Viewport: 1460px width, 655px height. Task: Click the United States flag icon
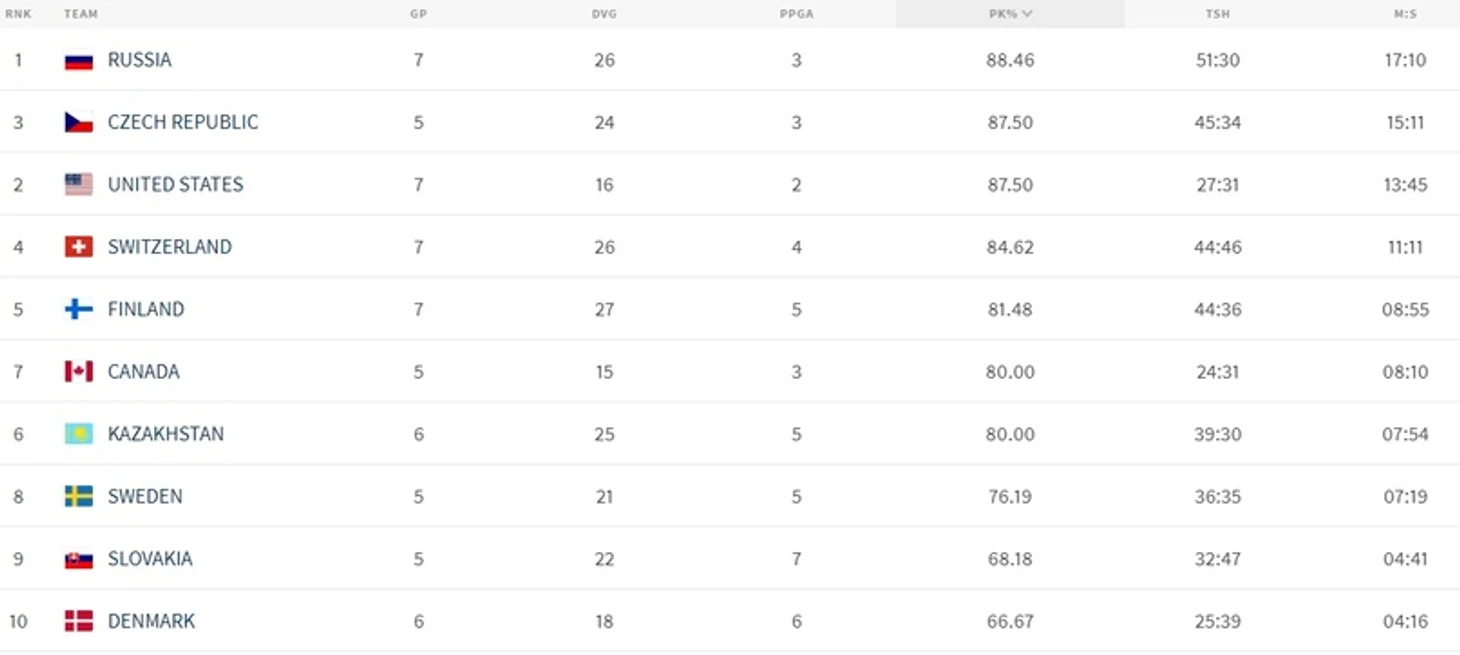coord(79,184)
